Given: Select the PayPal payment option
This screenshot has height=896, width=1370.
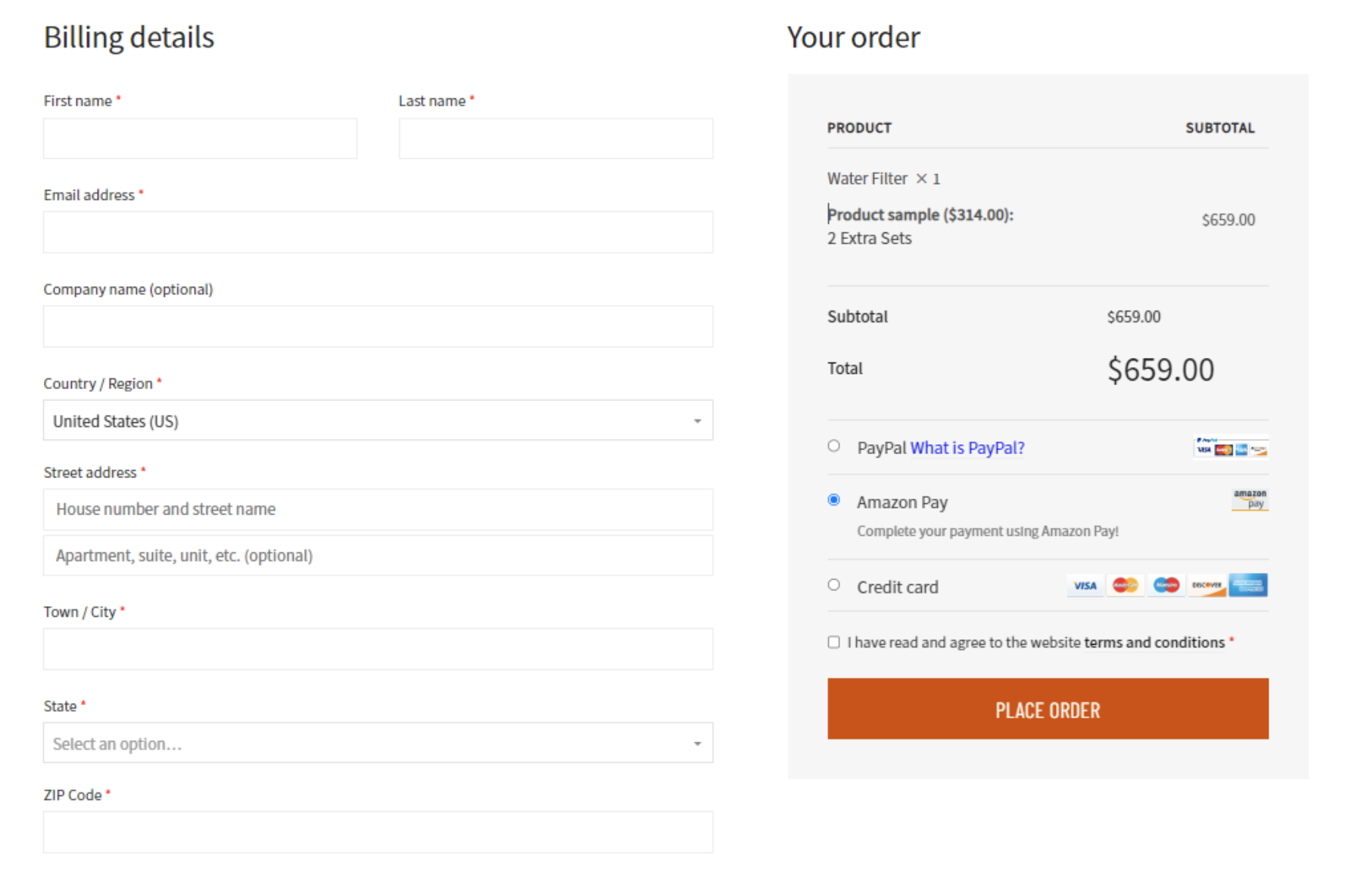Looking at the screenshot, I should (x=834, y=446).
